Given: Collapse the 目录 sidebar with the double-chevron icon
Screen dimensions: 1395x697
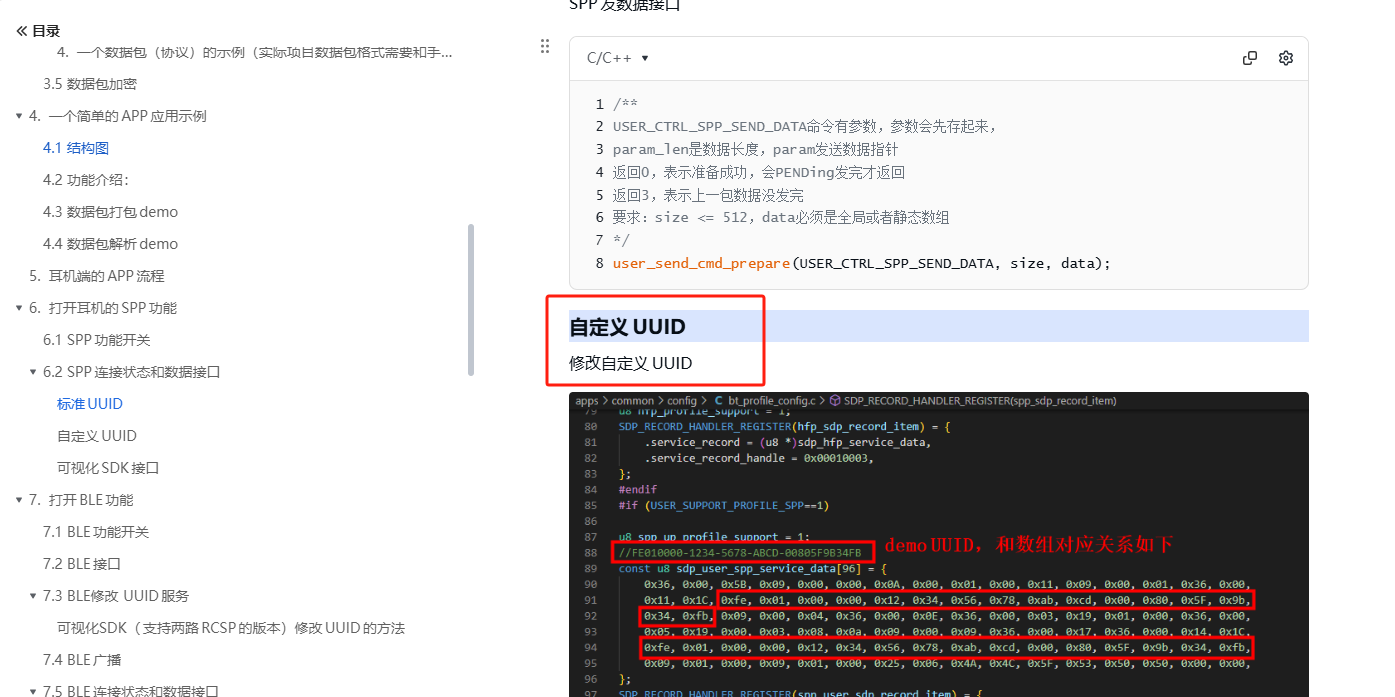Looking at the screenshot, I should click(21, 31).
